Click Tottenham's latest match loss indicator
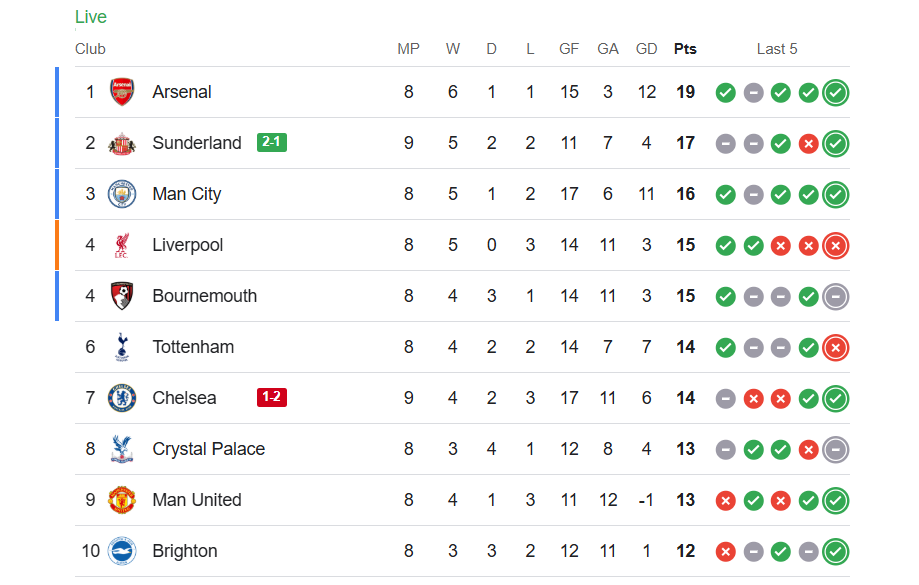Screen dimensions: 919x585 point(836,347)
